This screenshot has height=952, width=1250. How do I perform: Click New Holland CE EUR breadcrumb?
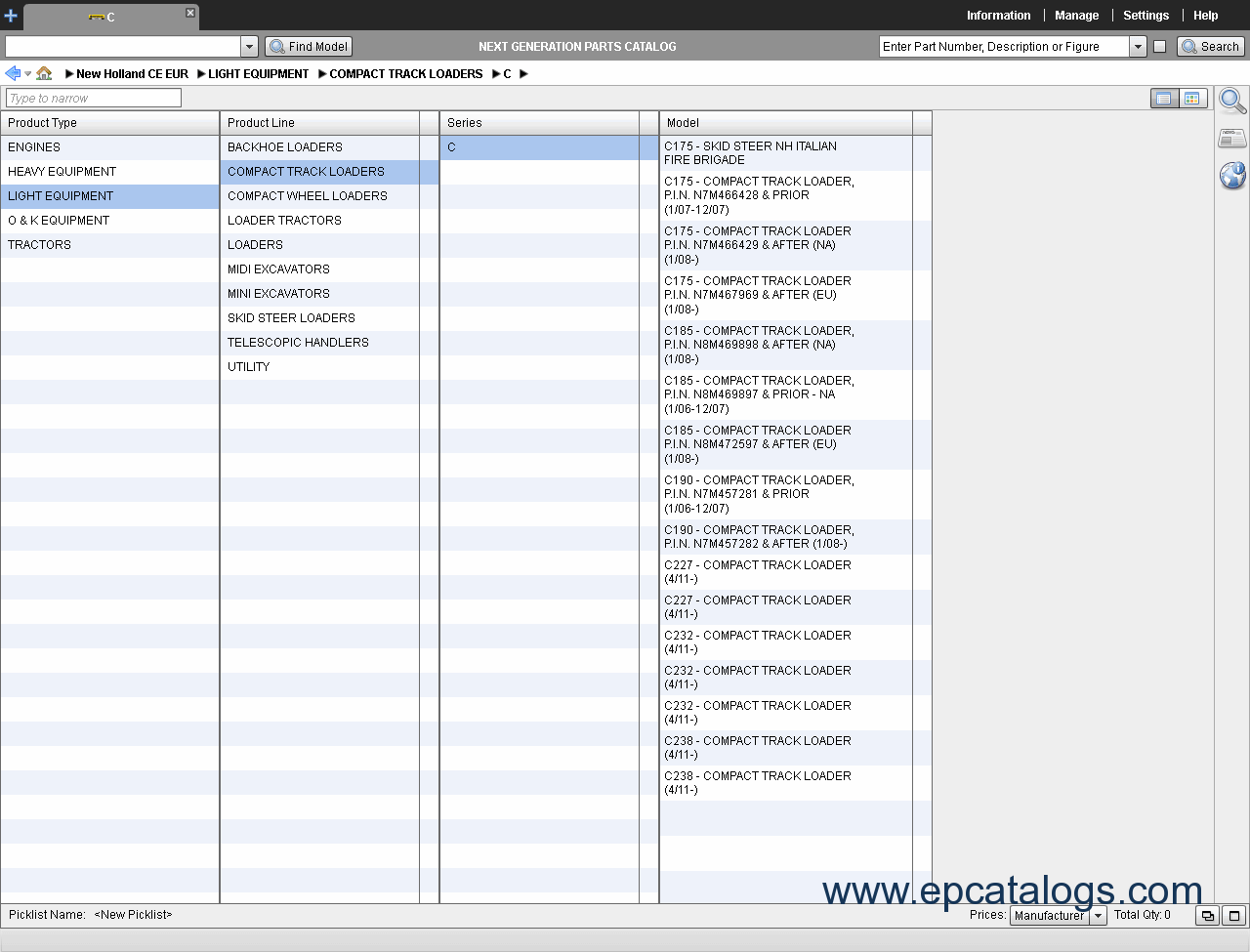(132, 74)
